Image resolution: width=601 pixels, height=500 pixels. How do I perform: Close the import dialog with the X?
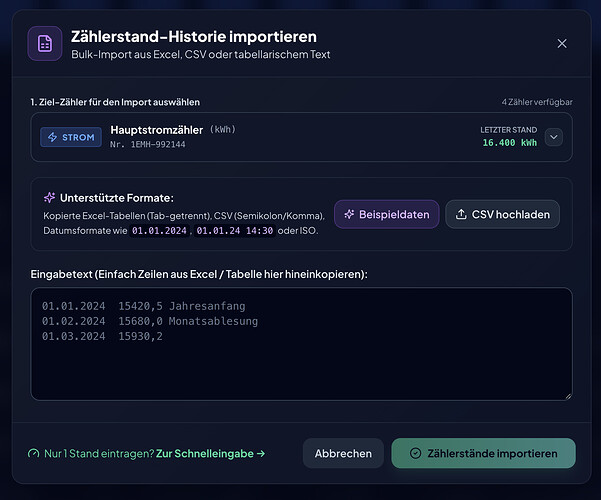click(x=562, y=44)
